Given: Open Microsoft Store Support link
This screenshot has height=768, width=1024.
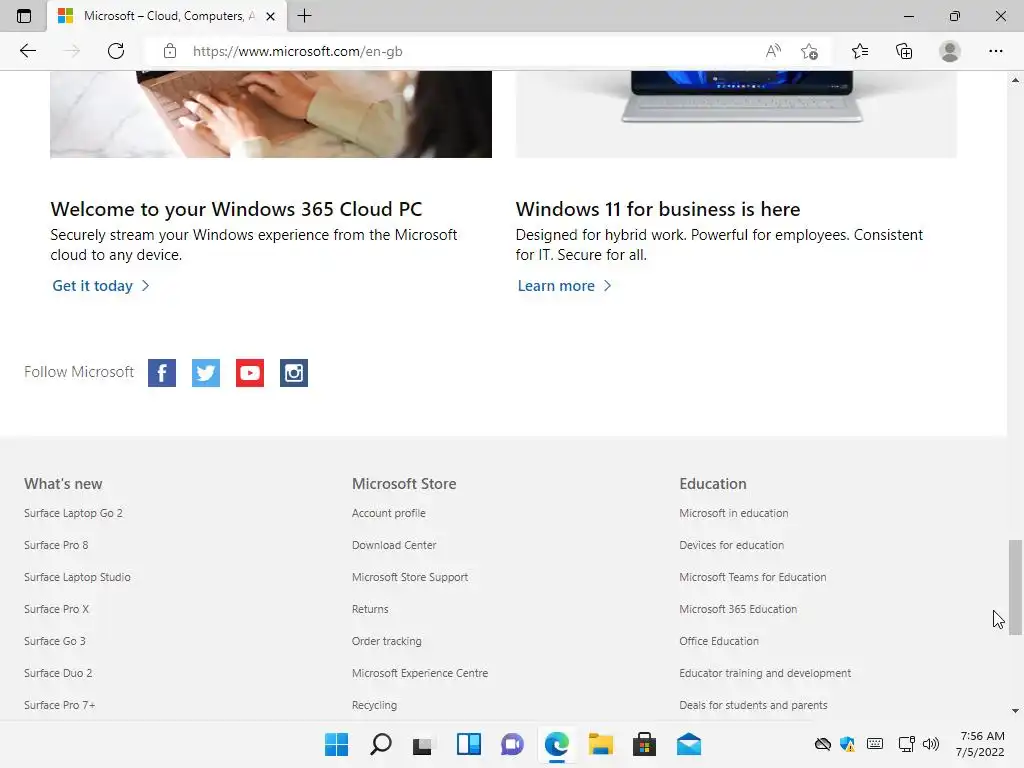Looking at the screenshot, I should point(410,577).
